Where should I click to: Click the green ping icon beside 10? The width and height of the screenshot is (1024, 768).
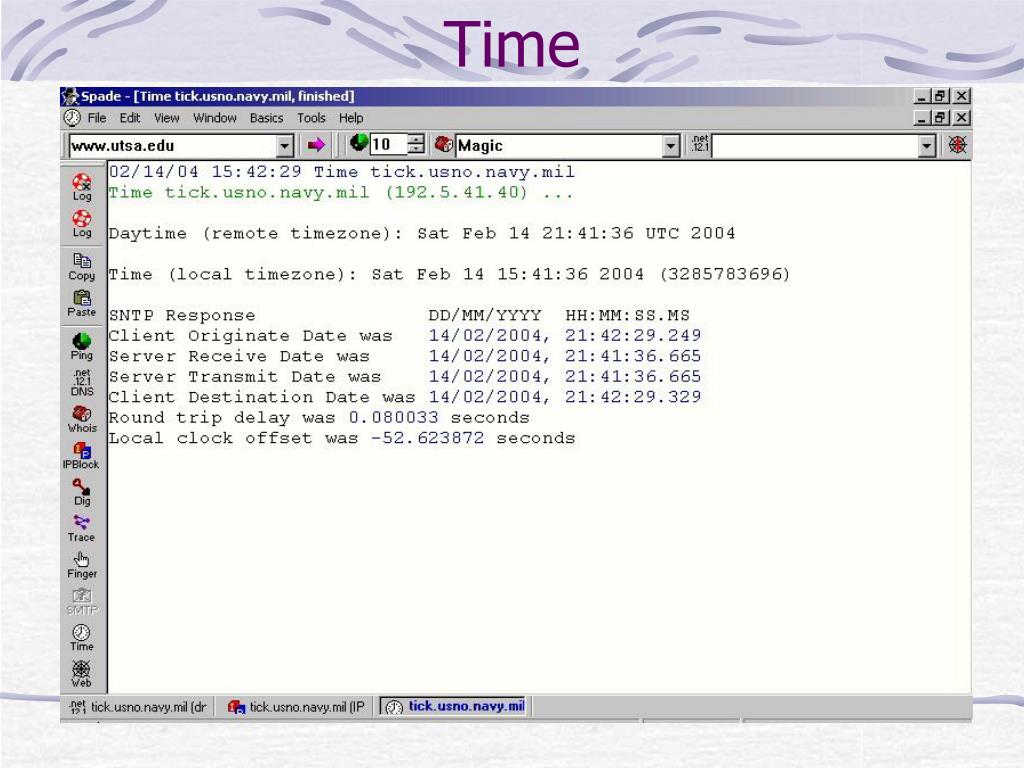coord(359,143)
